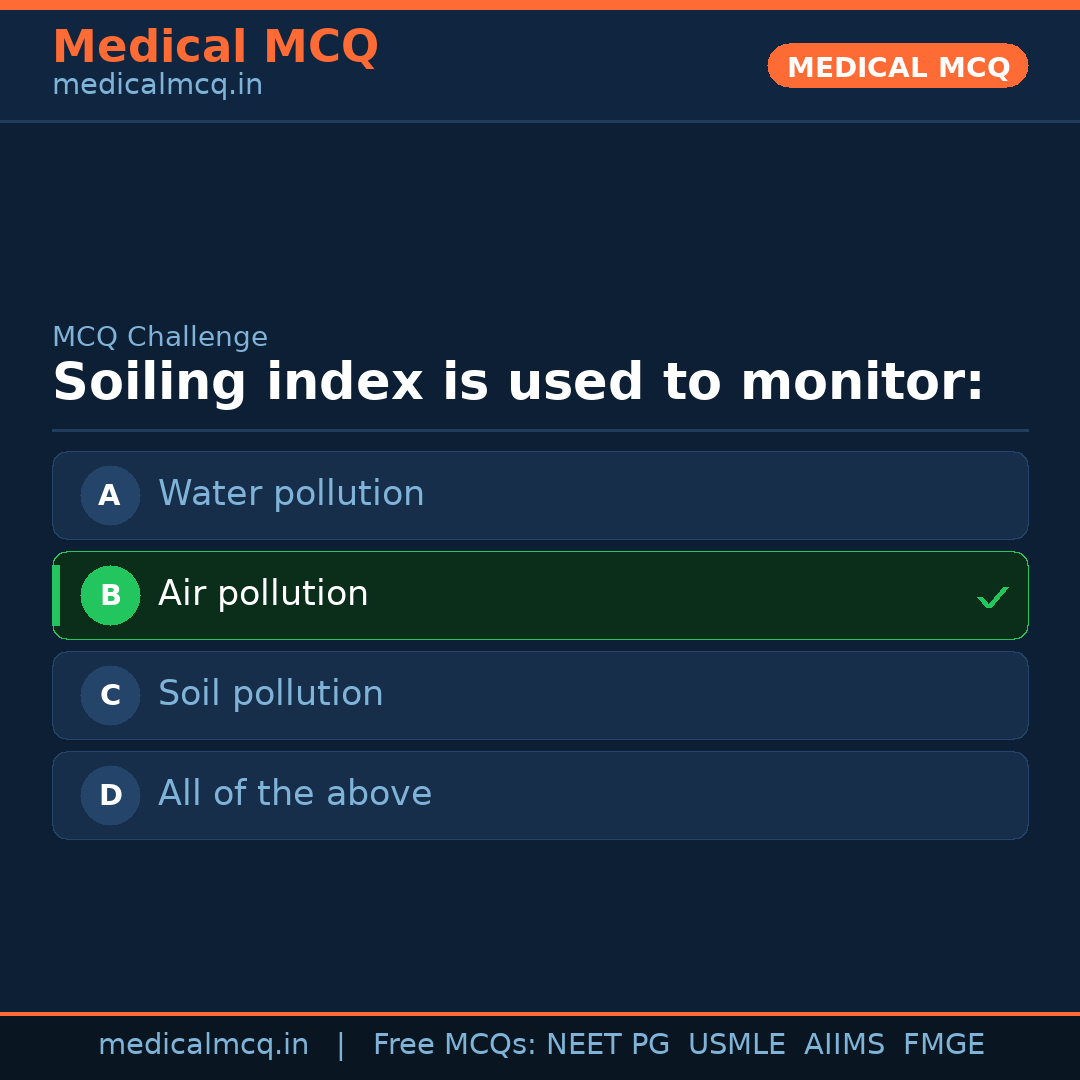Choose the All of the above text
This screenshot has height=1080, width=1080.
point(295,794)
